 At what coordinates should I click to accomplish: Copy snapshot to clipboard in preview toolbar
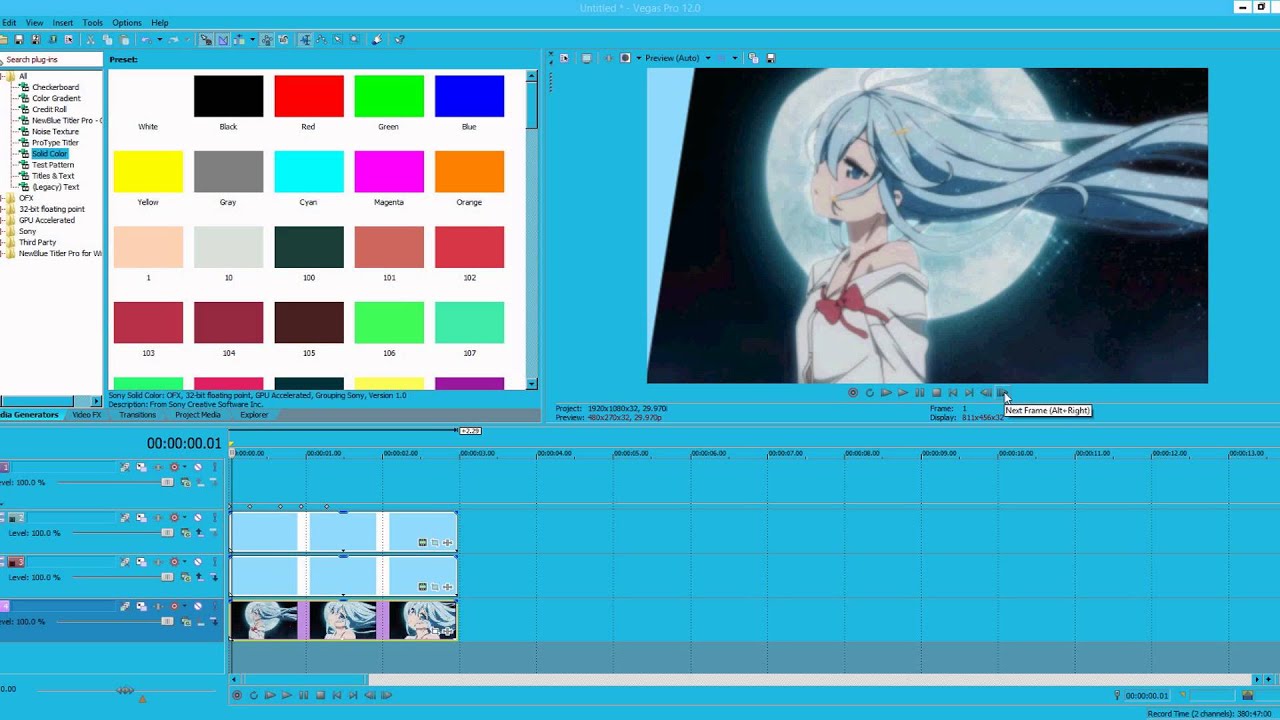753,58
